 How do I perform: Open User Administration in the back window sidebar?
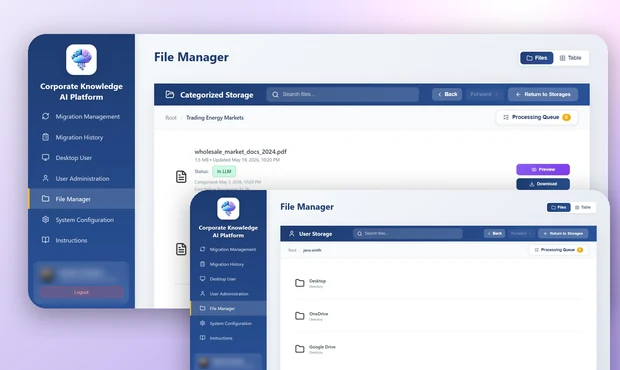(x=81, y=178)
